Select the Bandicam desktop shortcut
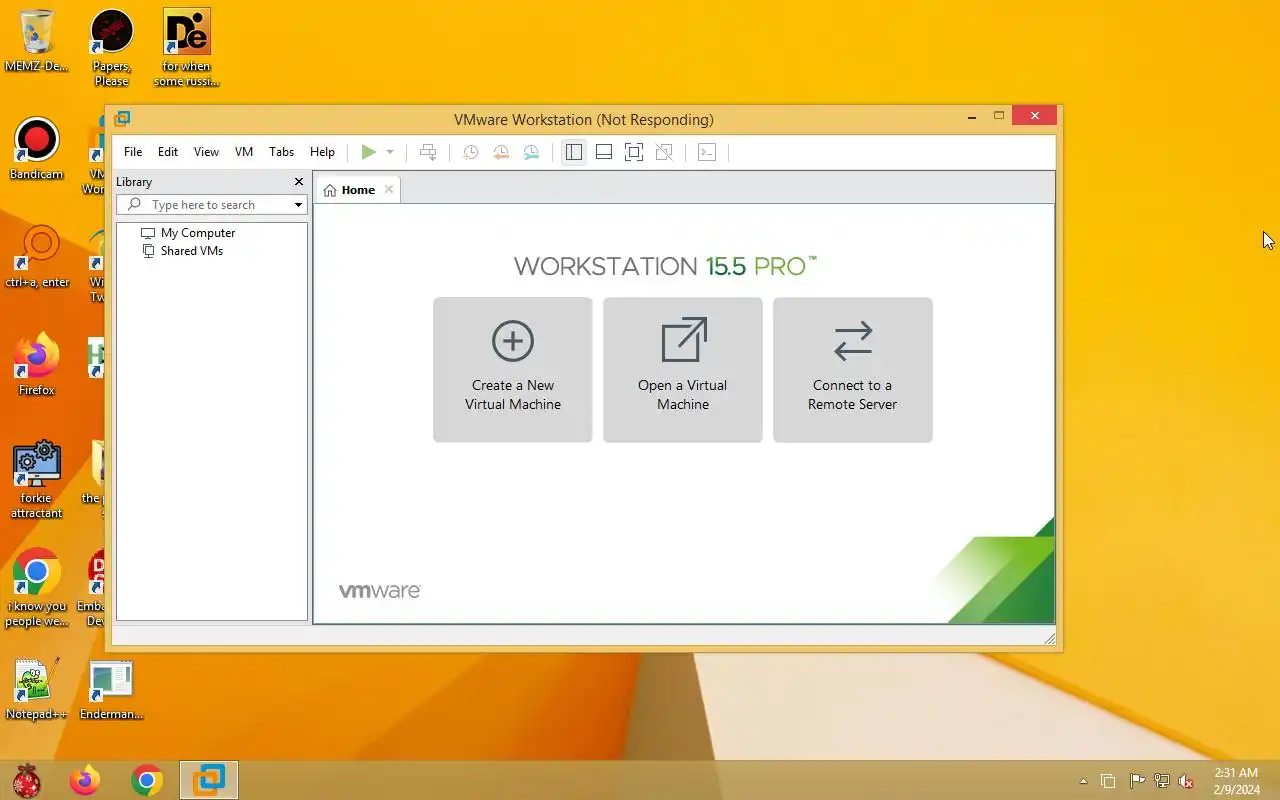This screenshot has width=1280, height=800. click(37, 150)
